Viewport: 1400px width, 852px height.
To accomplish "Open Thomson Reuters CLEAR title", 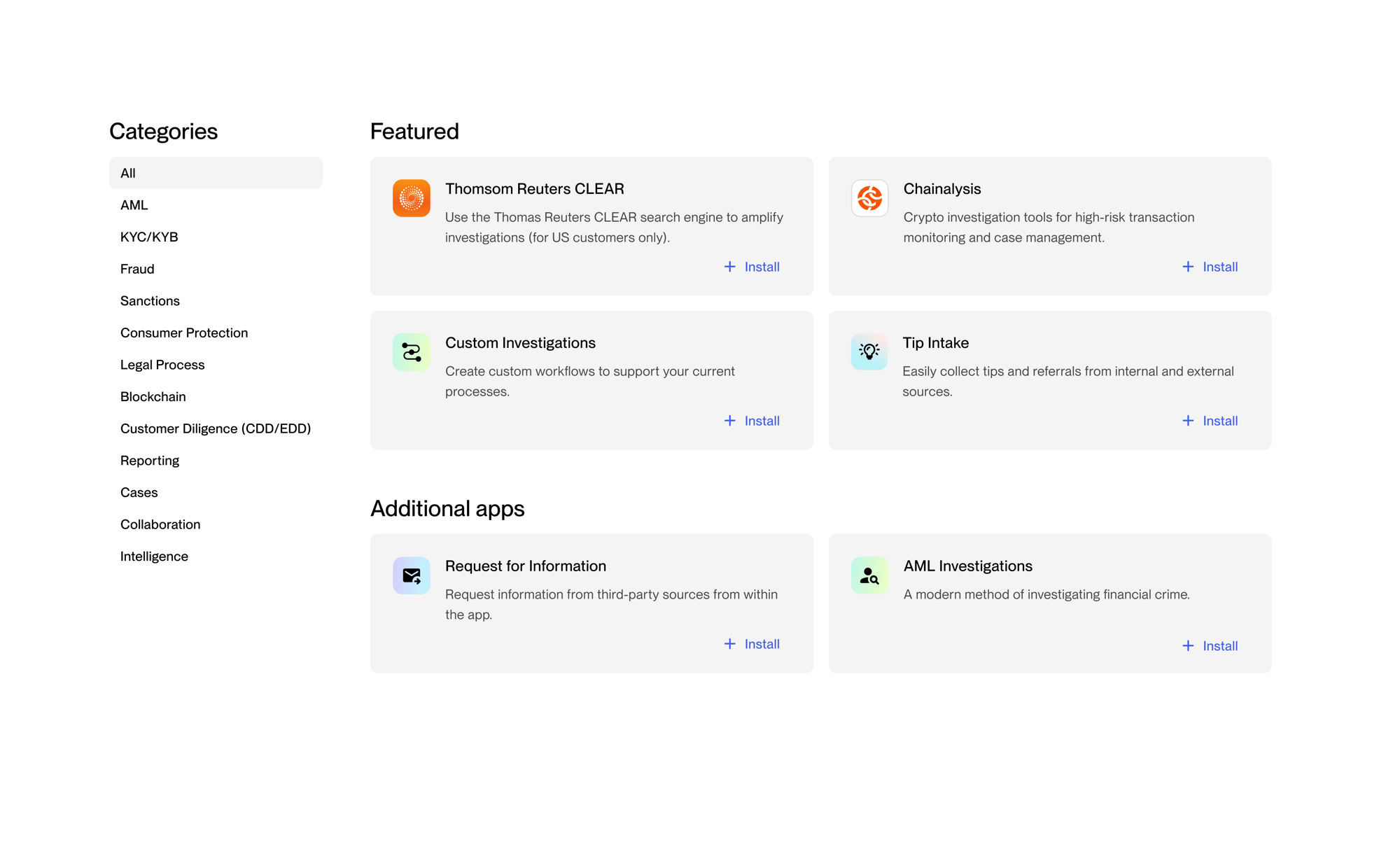I will pyautogui.click(x=534, y=189).
